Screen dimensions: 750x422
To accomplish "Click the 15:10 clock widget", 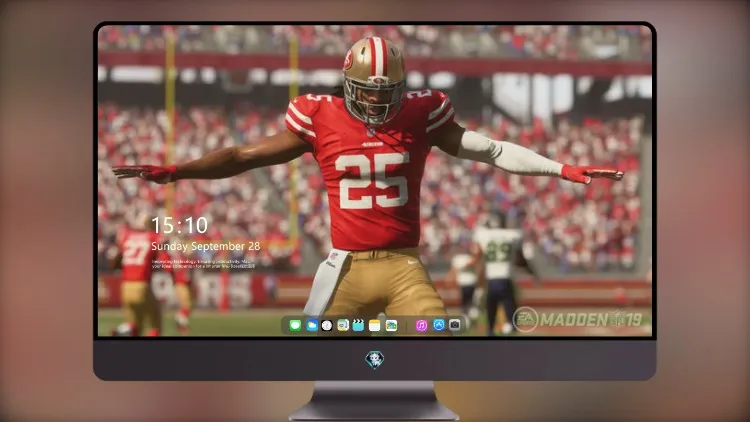I will (179, 225).
